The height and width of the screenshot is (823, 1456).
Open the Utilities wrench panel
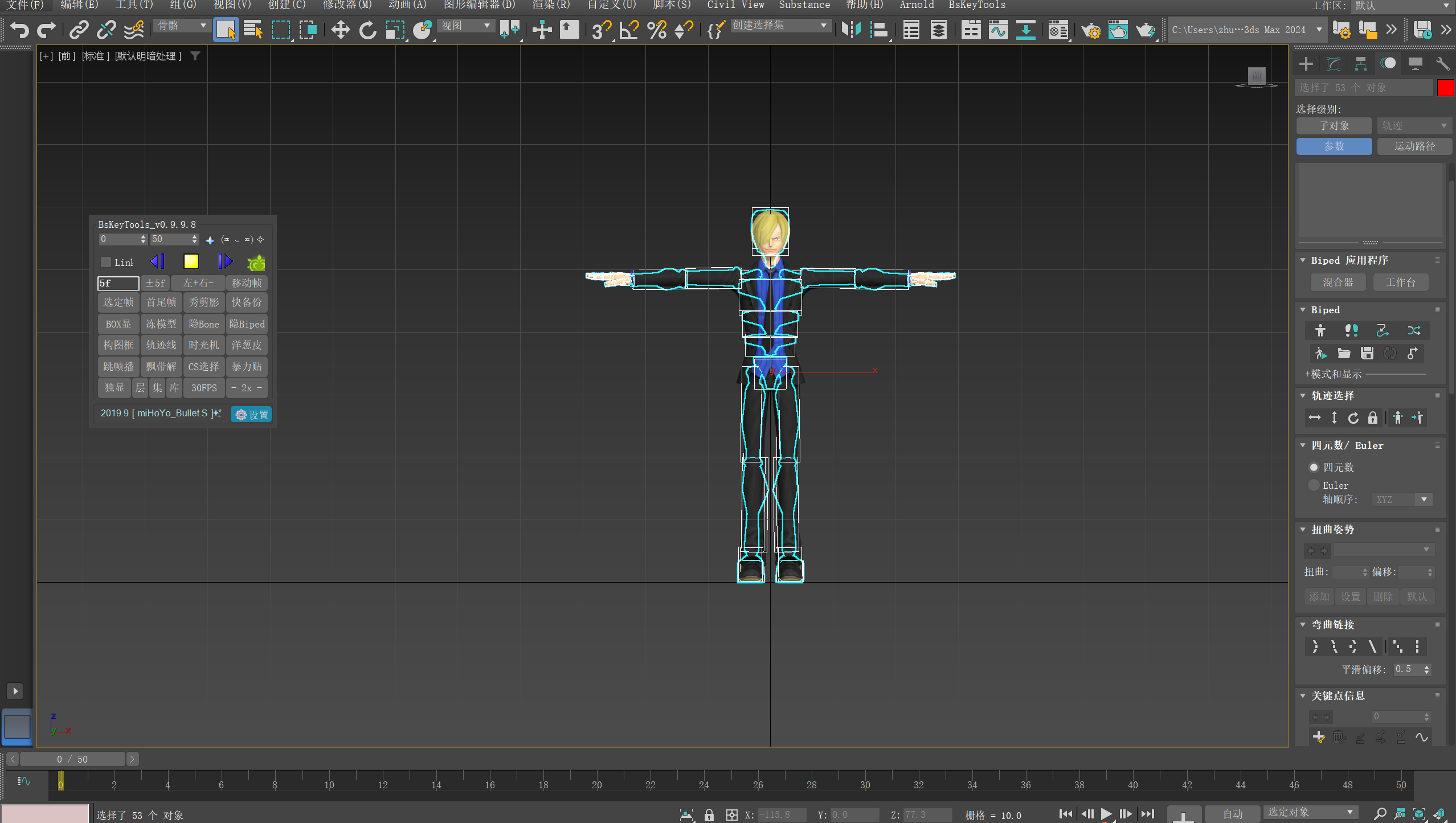tap(1442, 64)
